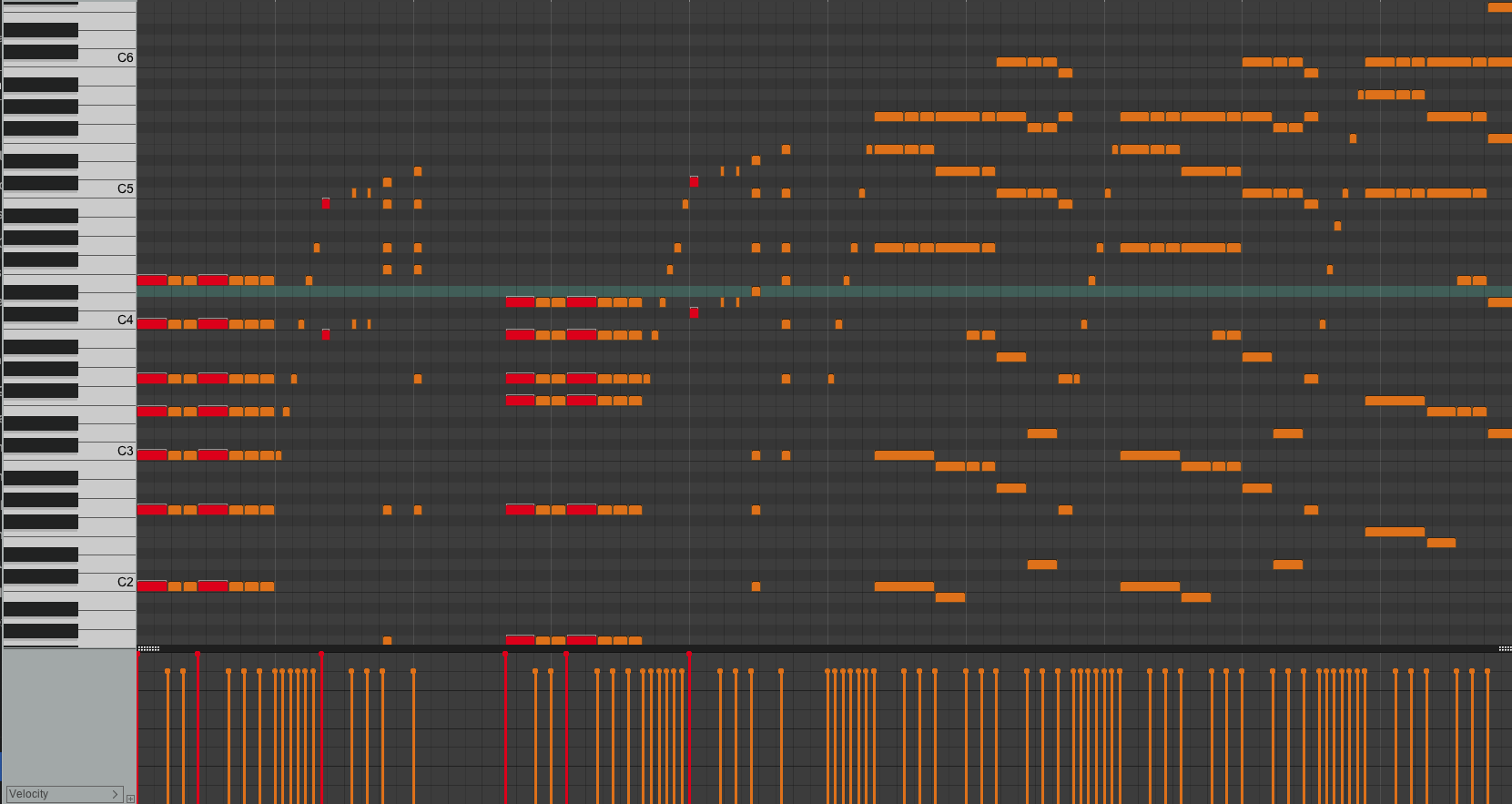Click the dark divider bar above velocity lane

tap(819, 649)
